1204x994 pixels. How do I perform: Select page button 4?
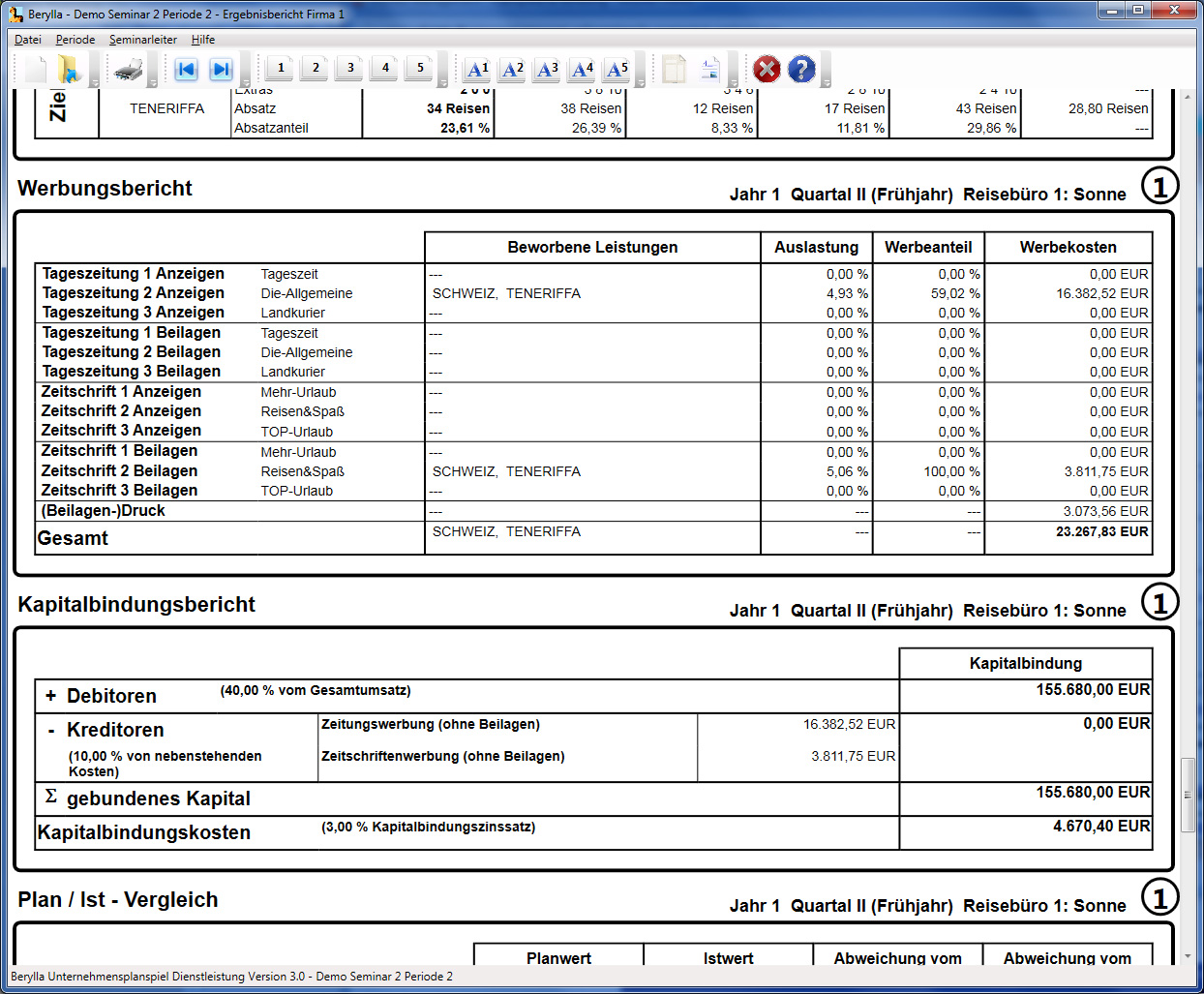click(385, 68)
